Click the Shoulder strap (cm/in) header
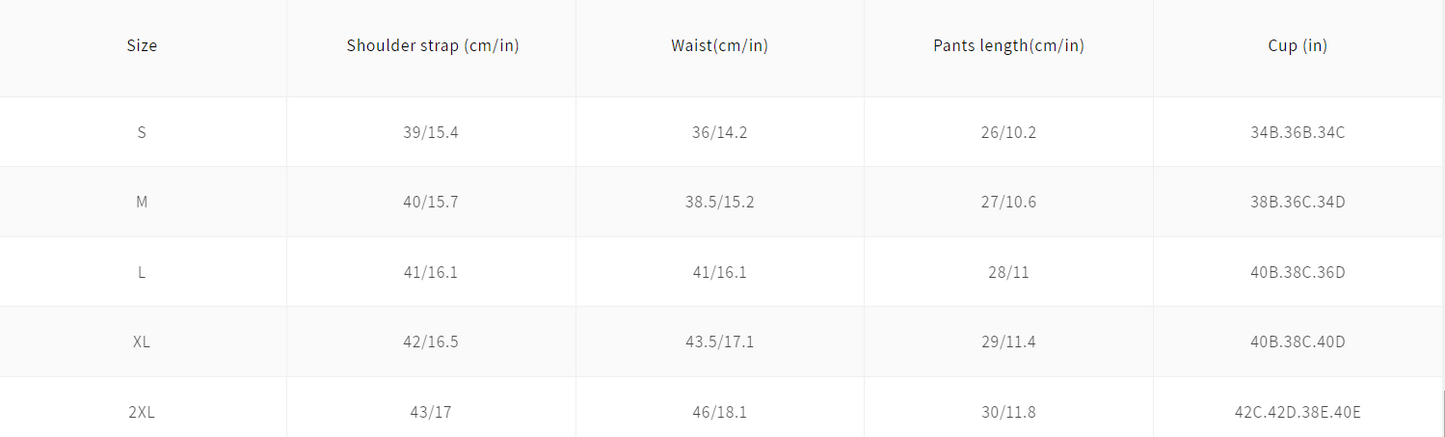Image resolution: width=1445 pixels, height=437 pixels. coord(432,45)
